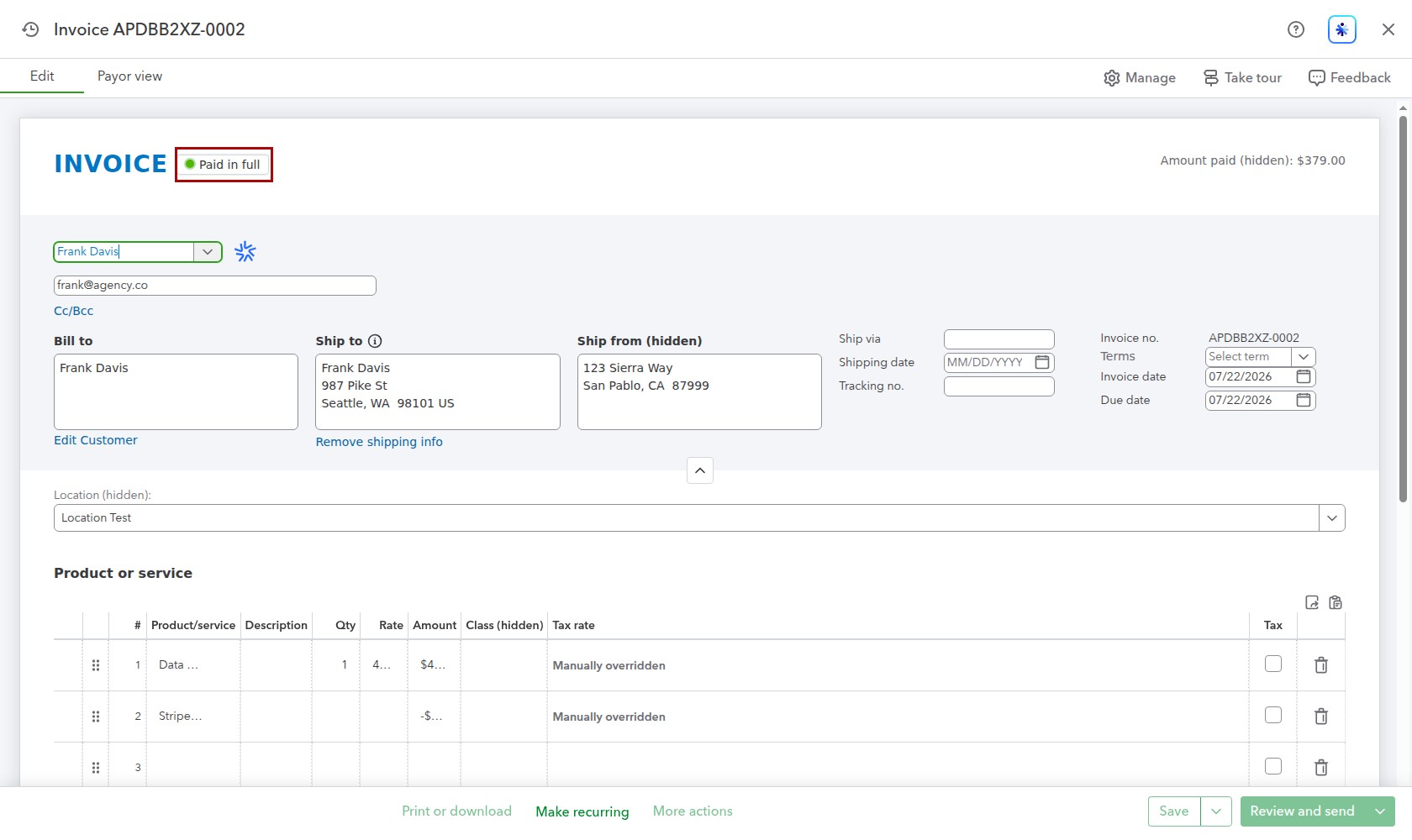The height and width of the screenshot is (840, 1412).
Task: Open the Save options arrow
Action: (x=1216, y=811)
